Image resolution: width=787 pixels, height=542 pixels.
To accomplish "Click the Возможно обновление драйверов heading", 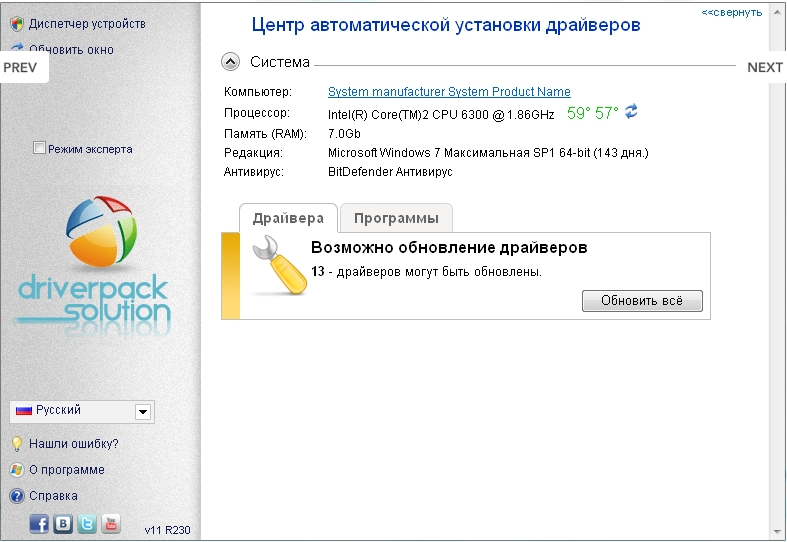I will click(449, 247).
